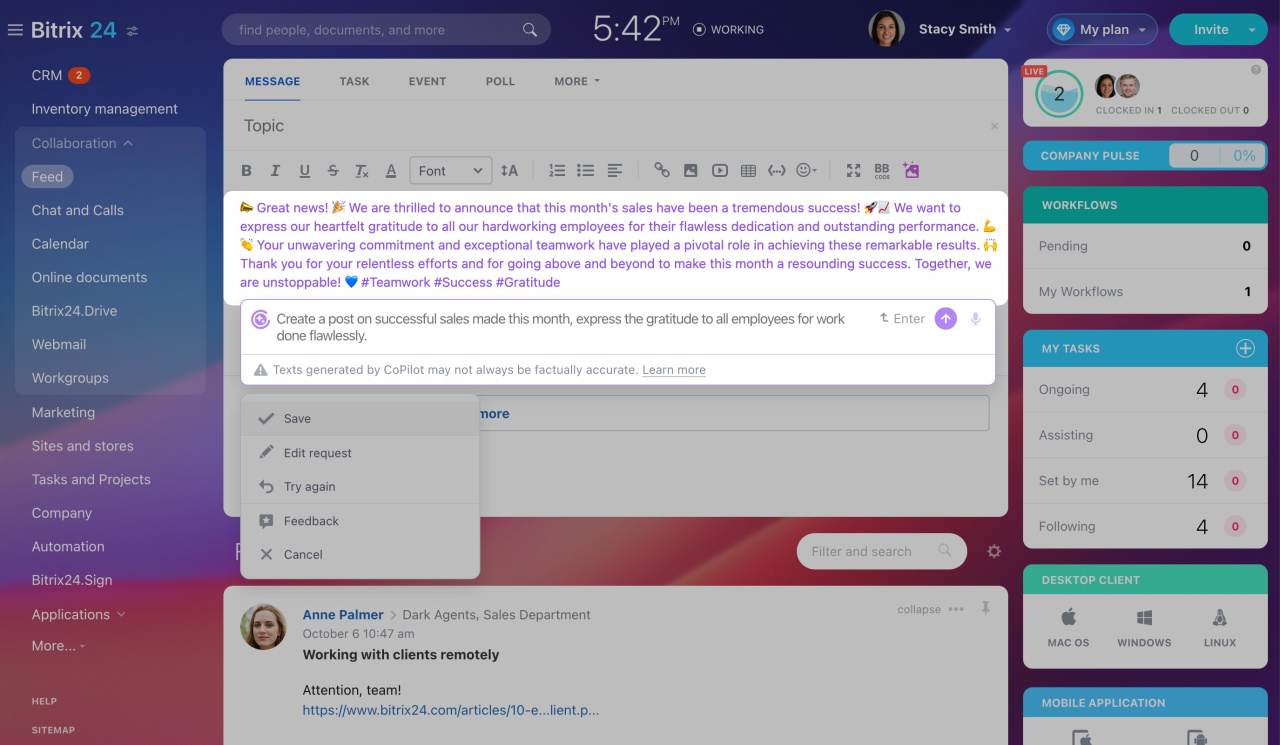The image size is (1280, 745).
Task: Send the CoPilot request with the arrow button
Action: [945, 319]
